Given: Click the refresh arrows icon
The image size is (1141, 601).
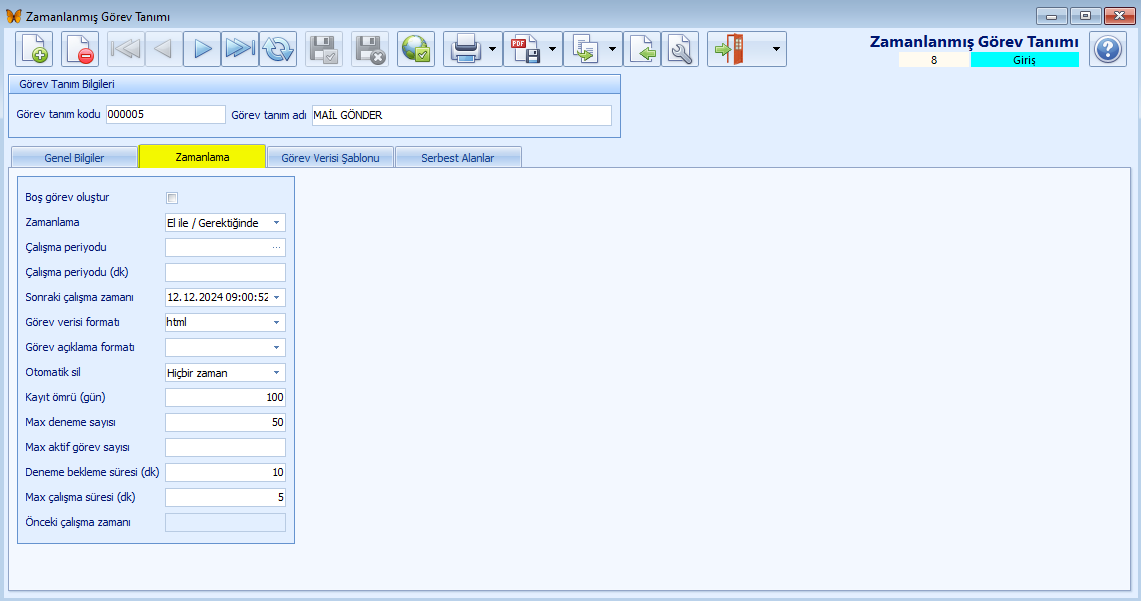Looking at the screenshot, I should (x=278, y=49).
